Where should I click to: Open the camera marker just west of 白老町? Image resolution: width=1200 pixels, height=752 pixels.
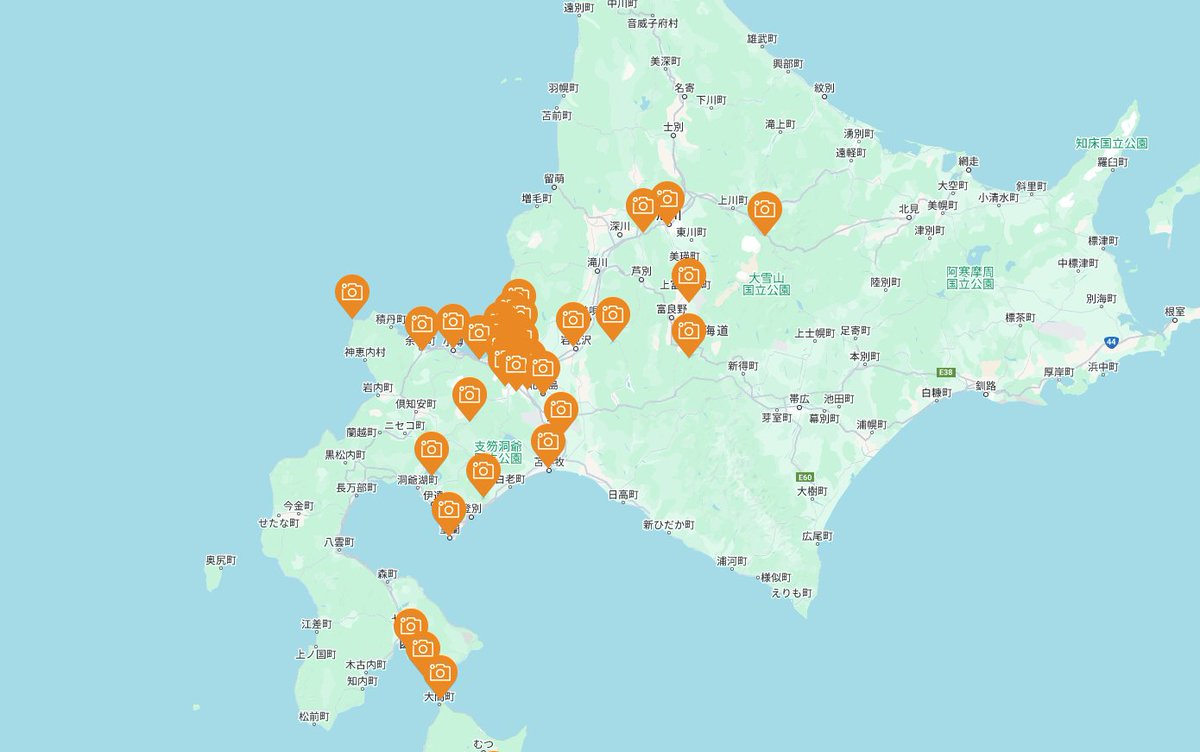[483, 471]
